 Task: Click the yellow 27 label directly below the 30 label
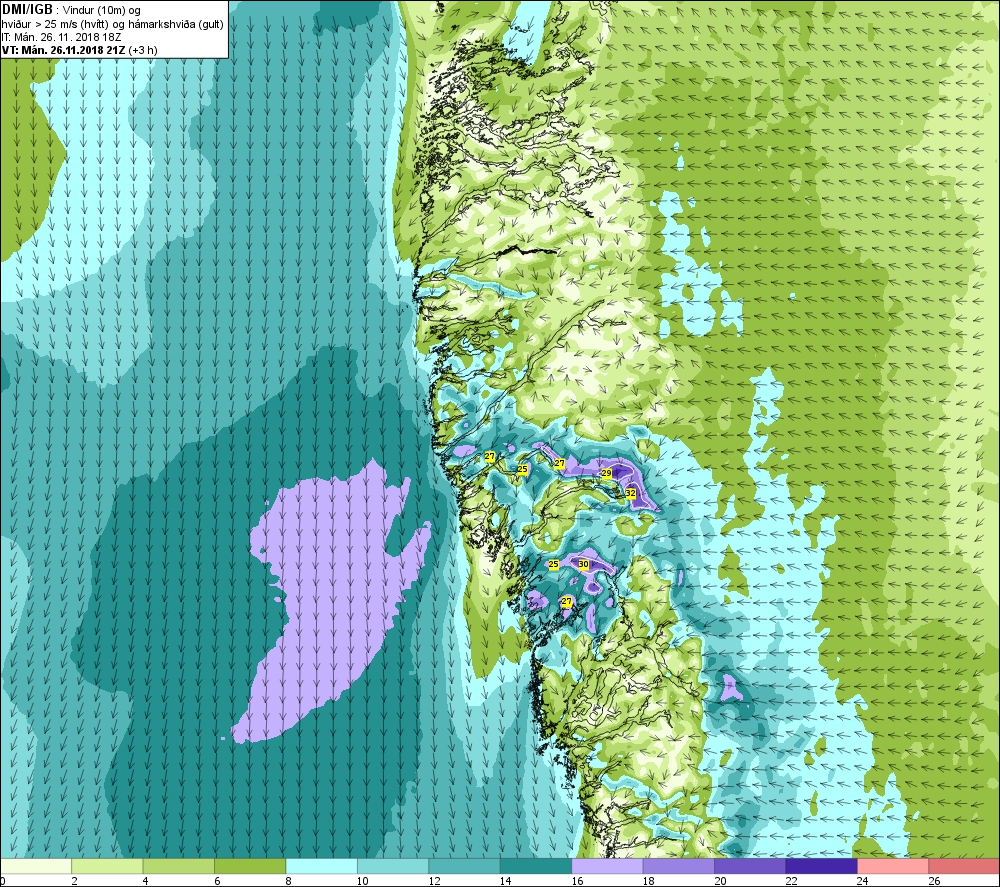[x=566, y=601]
